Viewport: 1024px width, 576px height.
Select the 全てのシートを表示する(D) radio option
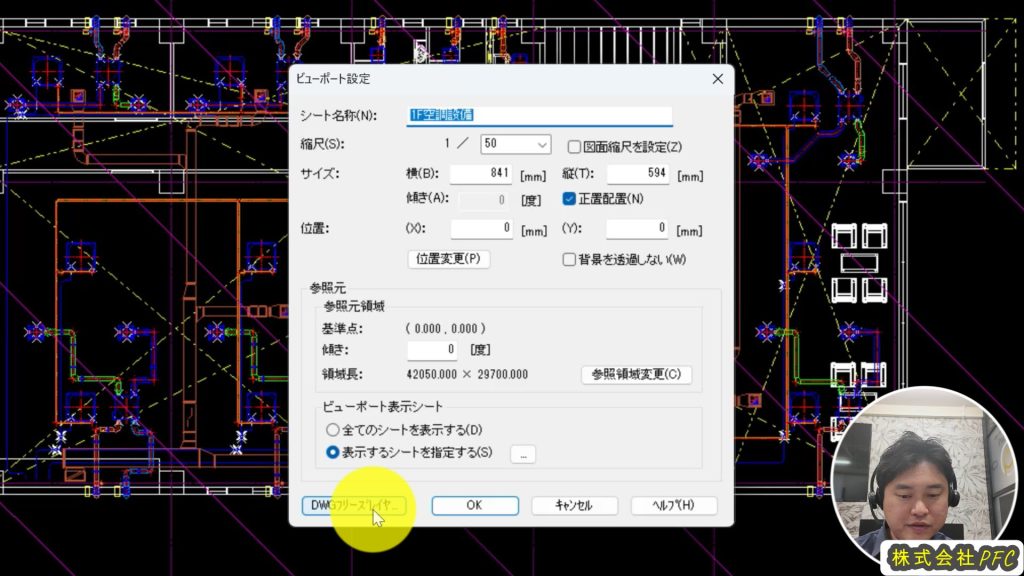click(x=333, y=430)
